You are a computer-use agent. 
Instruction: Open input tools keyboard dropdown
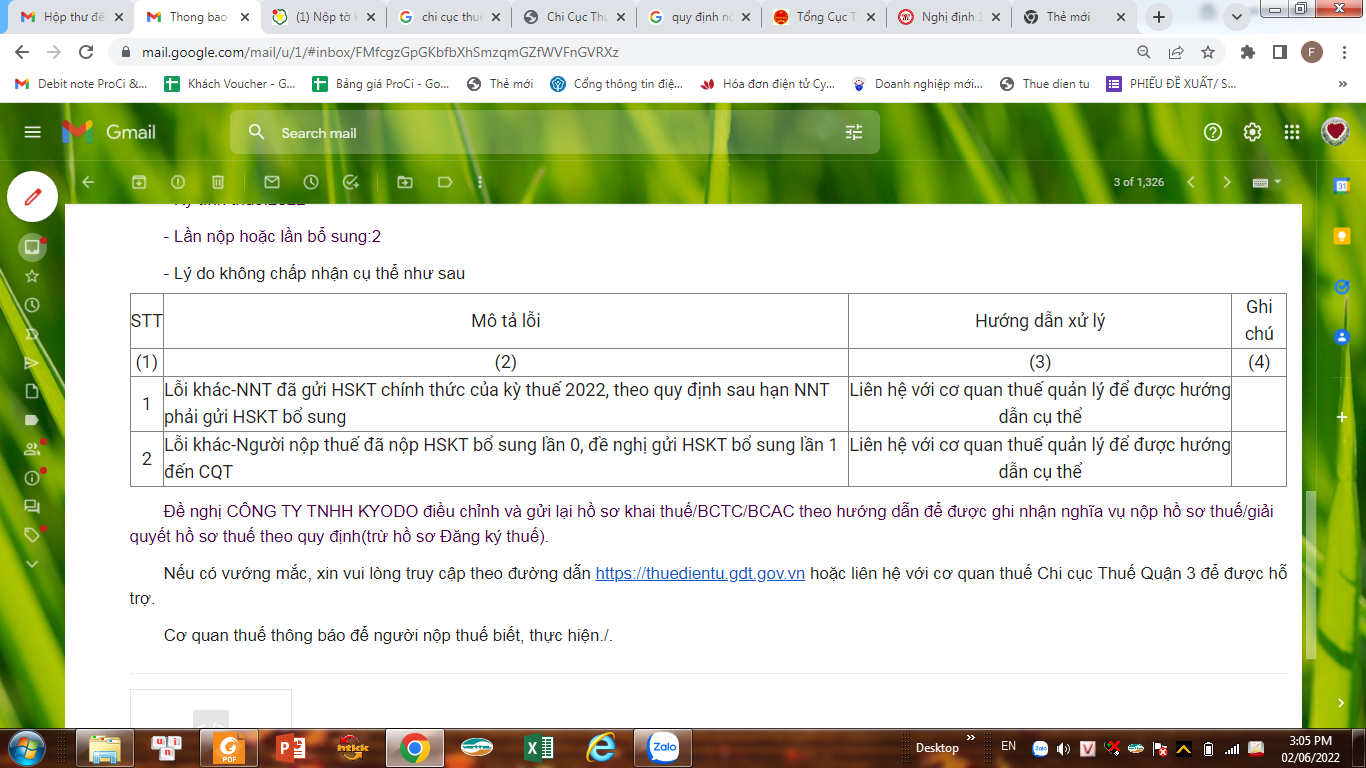coord(1265,182)
